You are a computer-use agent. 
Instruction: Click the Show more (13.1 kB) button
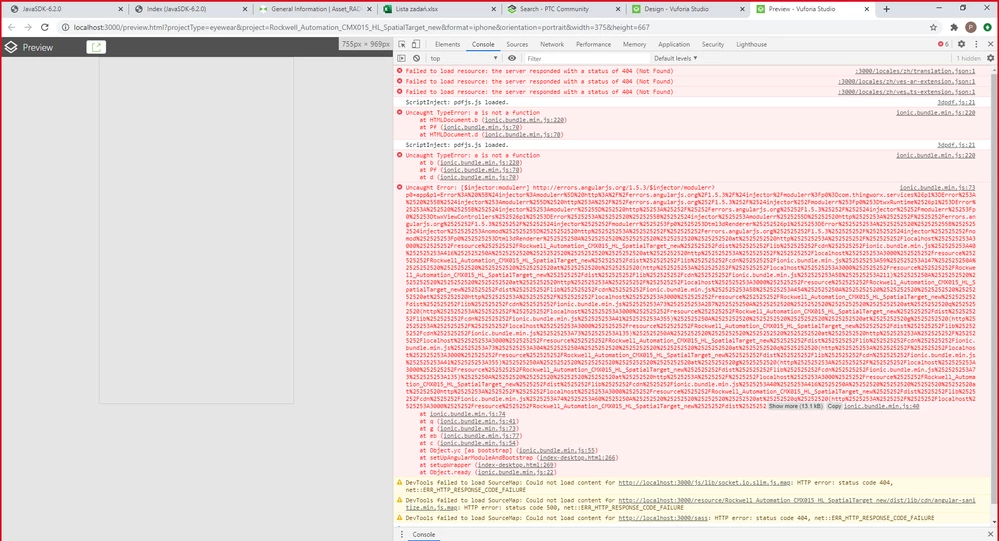click(796, 406)
